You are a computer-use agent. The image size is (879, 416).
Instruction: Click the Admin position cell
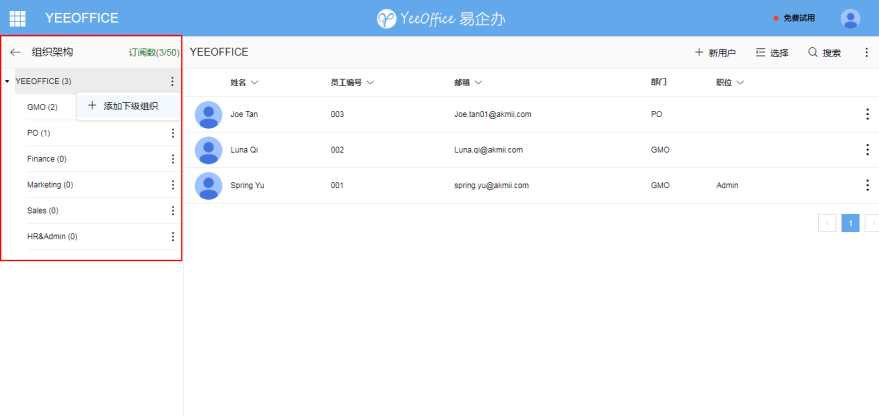(x=727, y=185)
